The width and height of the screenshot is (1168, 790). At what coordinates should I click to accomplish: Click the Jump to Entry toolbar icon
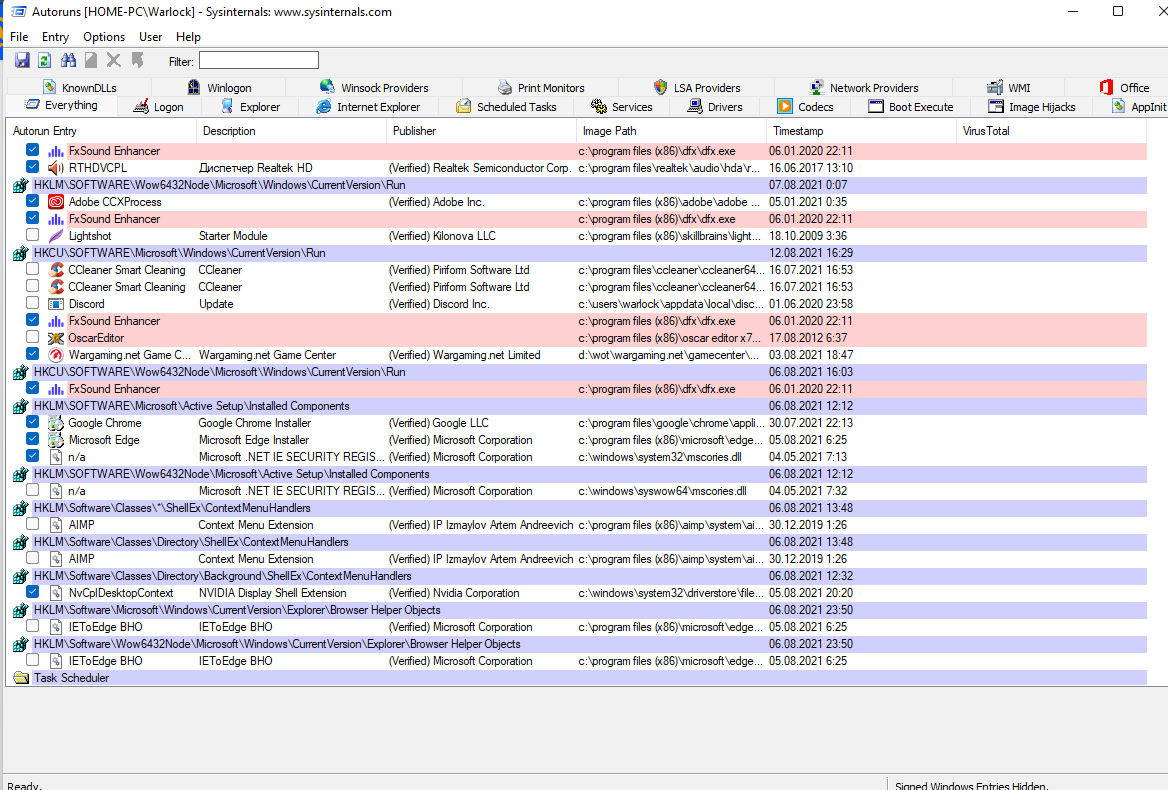pos(137,60)
